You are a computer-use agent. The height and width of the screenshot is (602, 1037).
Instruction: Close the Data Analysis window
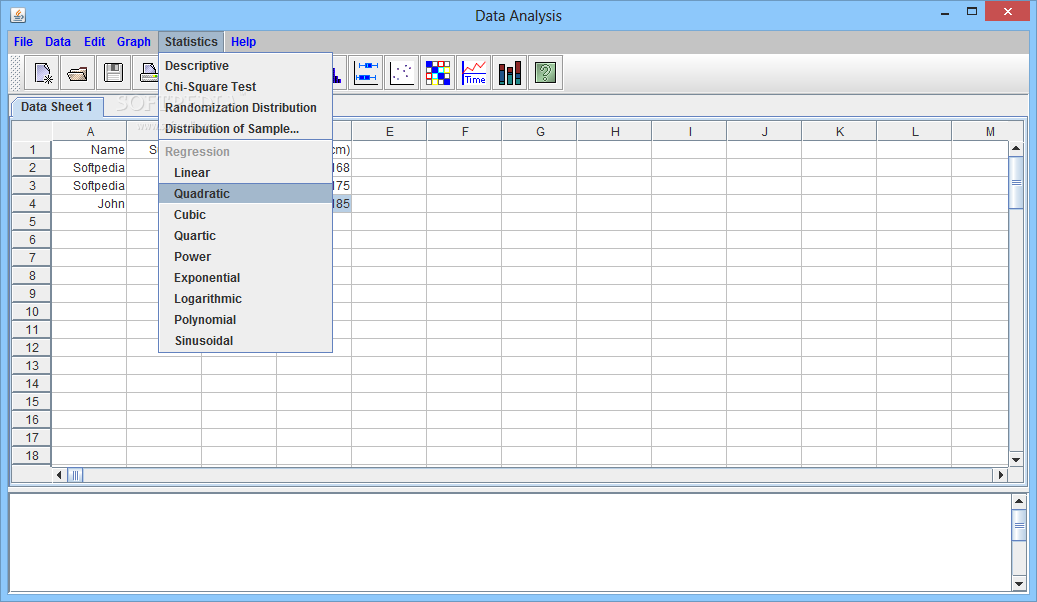1007,11
